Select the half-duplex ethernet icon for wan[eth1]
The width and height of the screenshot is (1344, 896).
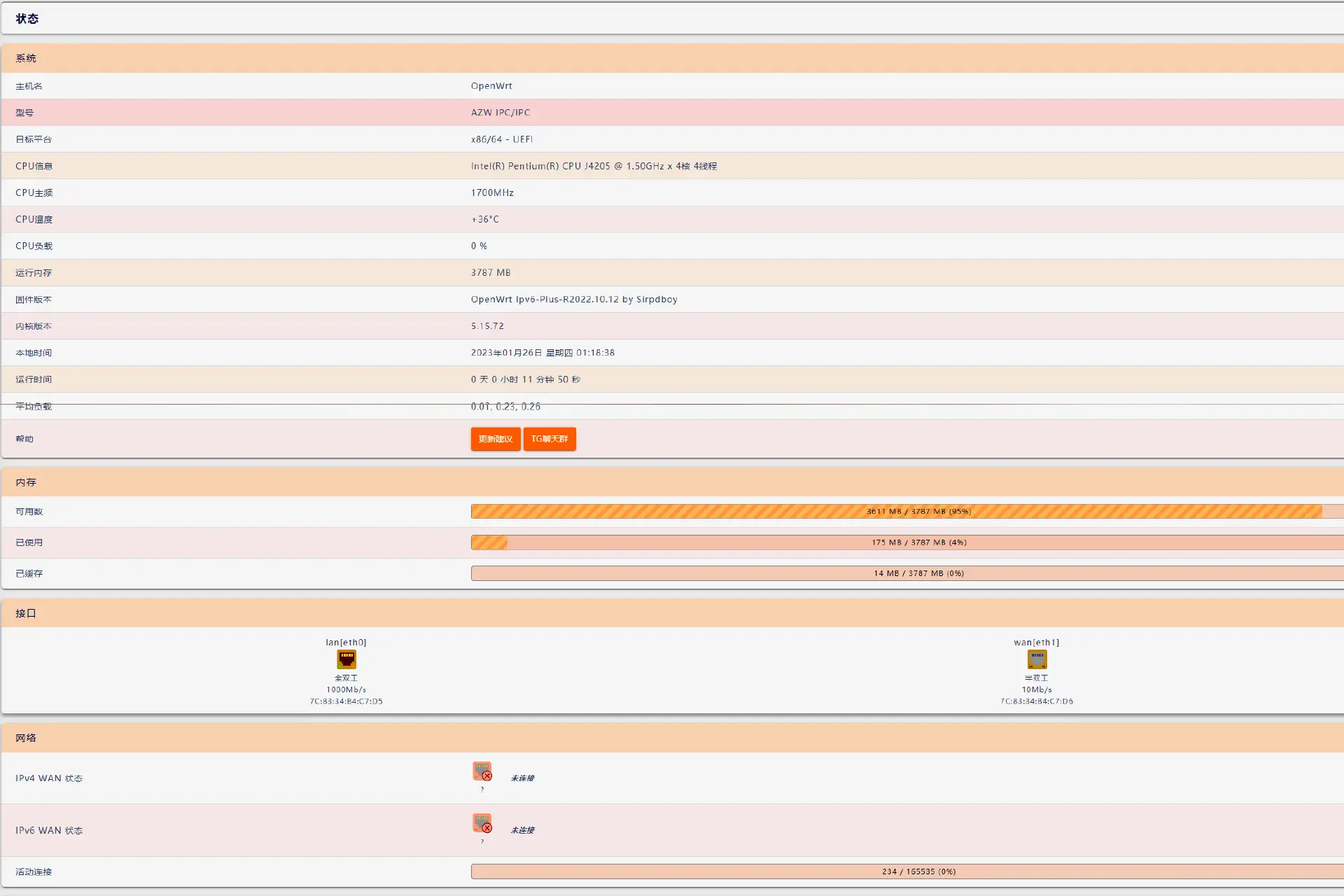(1037, 659)
